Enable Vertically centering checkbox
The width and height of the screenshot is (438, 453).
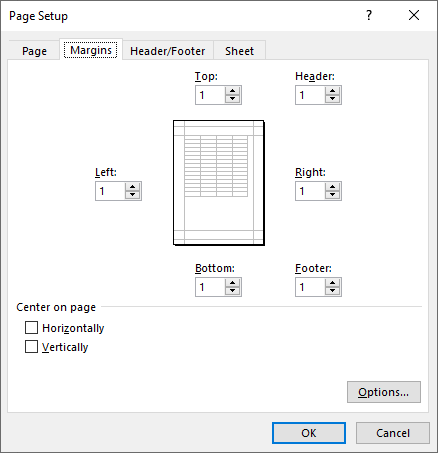tap(31, 347)
